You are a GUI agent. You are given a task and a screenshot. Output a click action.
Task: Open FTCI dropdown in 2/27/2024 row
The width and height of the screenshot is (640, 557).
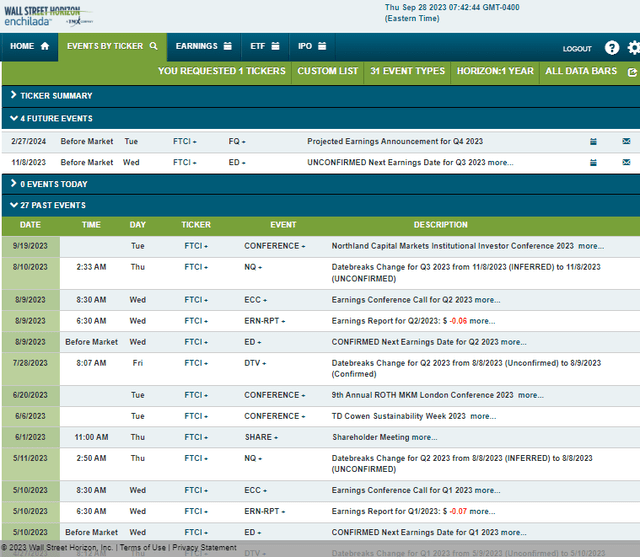coord(184,142)
